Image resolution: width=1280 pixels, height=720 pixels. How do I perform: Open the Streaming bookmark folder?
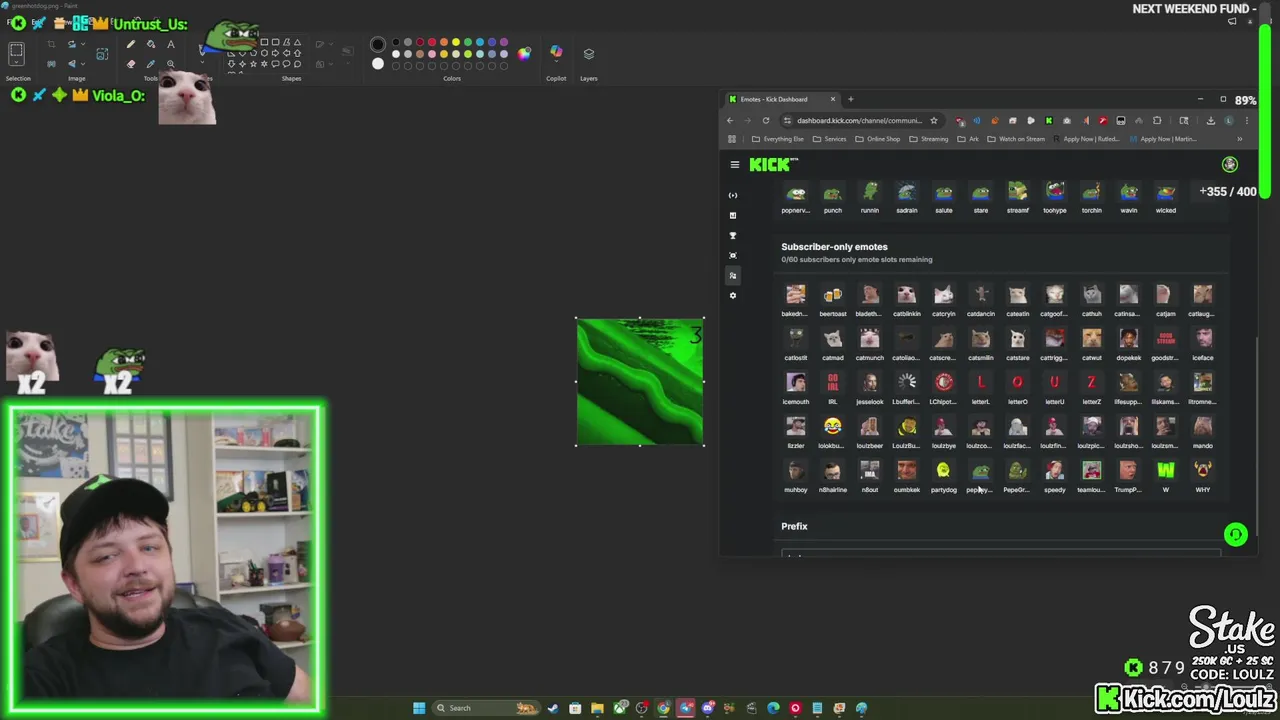[x=929, y=139]
